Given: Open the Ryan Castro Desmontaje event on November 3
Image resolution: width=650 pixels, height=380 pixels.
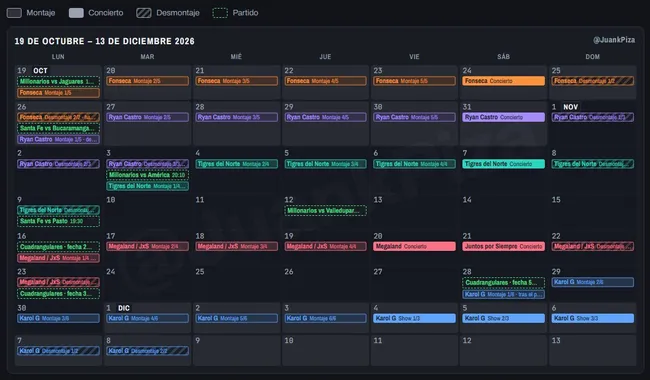Looking at the screenshot, I should point(148,164).
